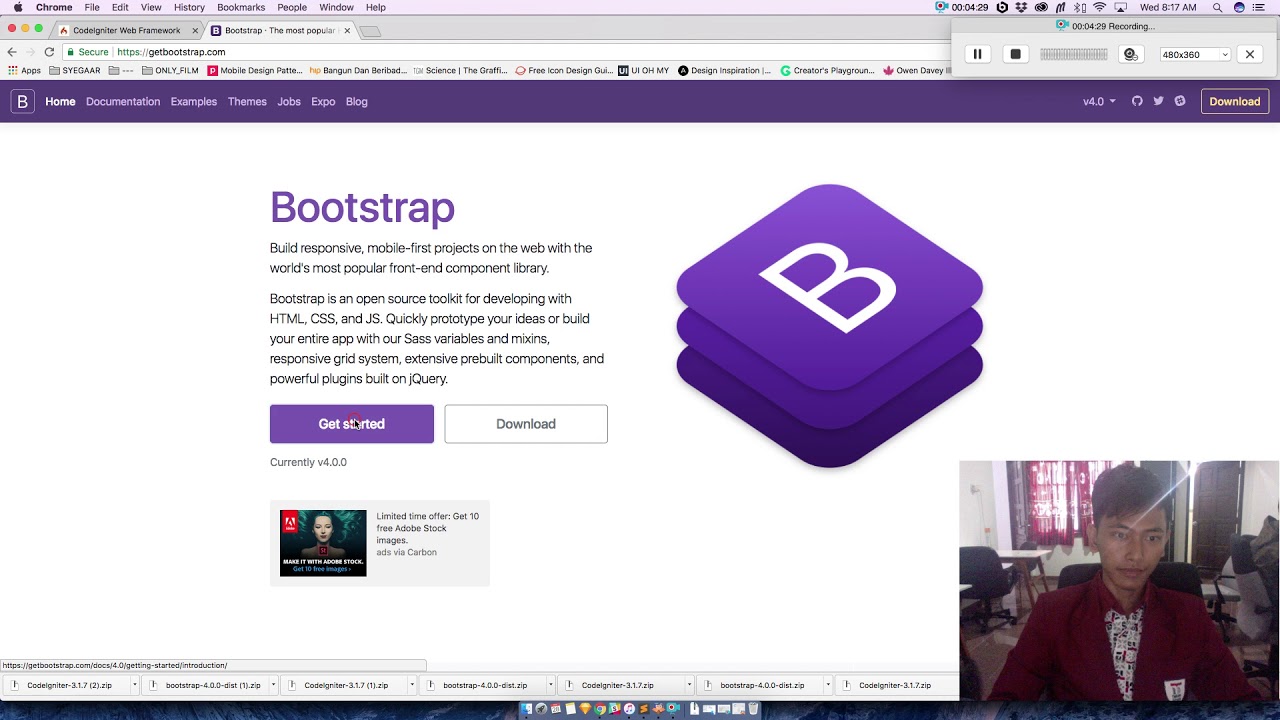This screenshot has height=720, width=1280.
Task: Open the Apps bookmarks shortcut
Action: click(x=24, y=71)
